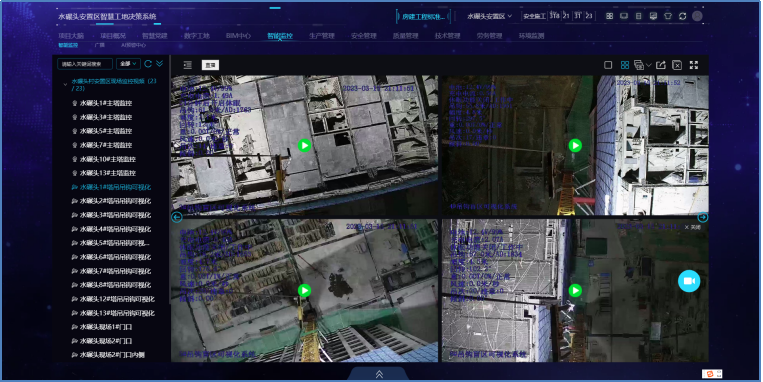Select 水碾头3#塔吊吊钩可视化 camera
This screenshot has height=382, width=763.
pos(115,215)
